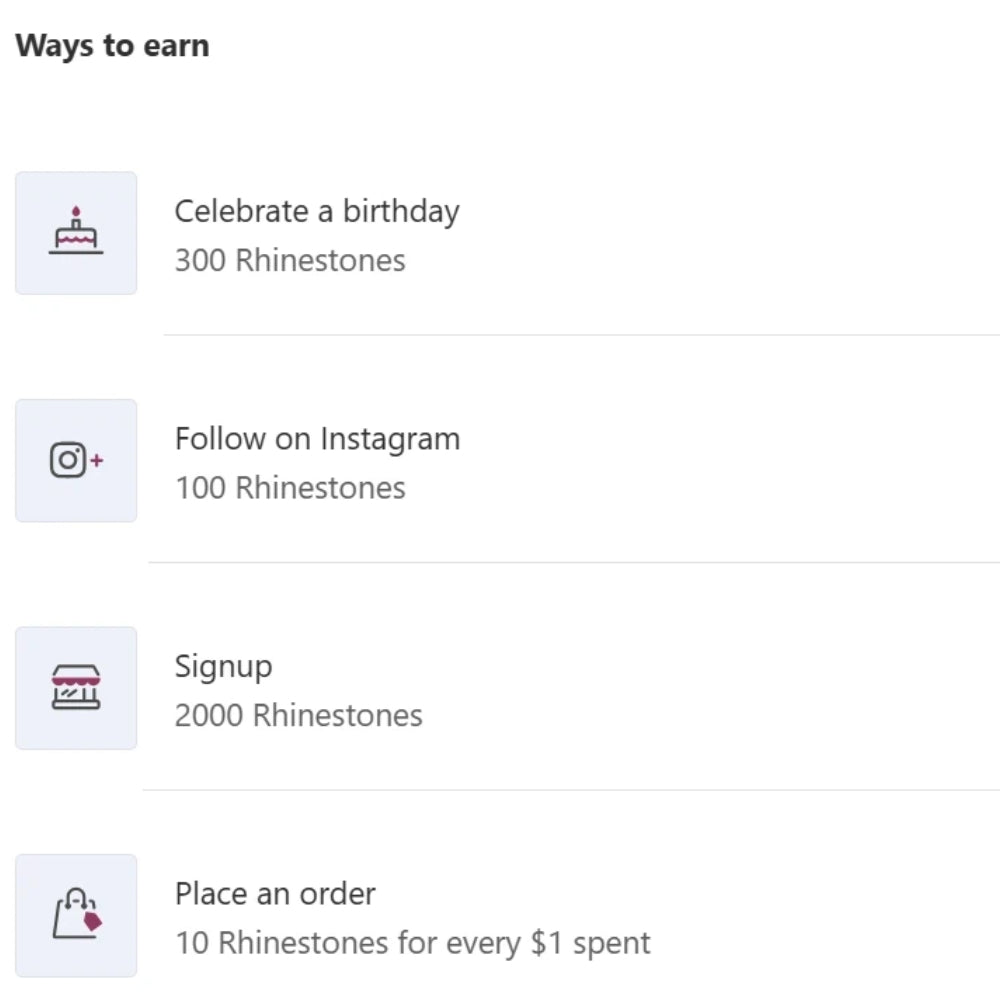
Task: Click the Instagram follow icon
Action: (x=76, y=460)
